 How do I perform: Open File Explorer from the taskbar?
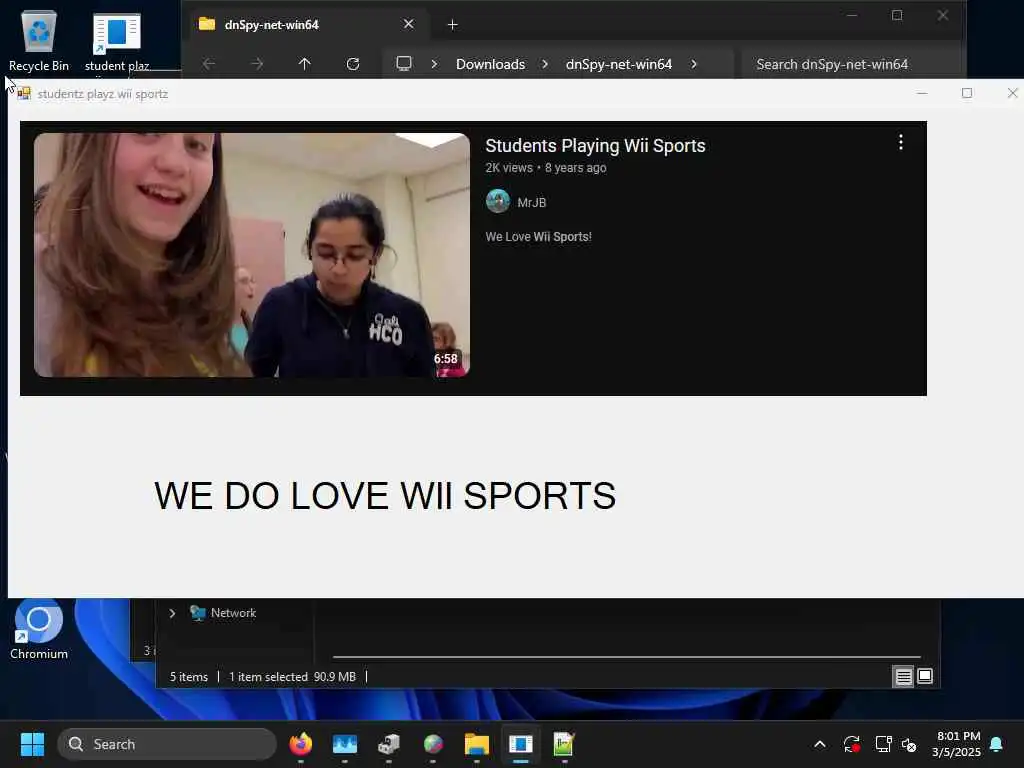477,744
